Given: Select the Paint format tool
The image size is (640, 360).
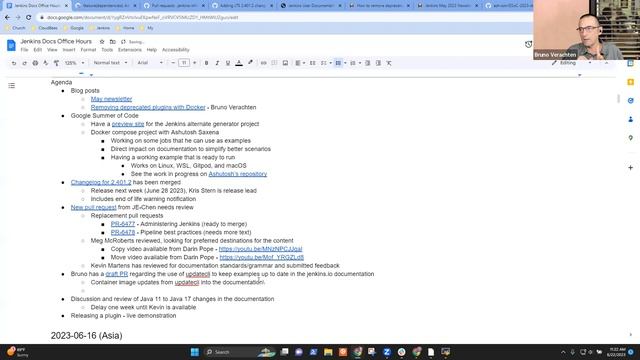Looking at the screenshot, I should 56,63.
